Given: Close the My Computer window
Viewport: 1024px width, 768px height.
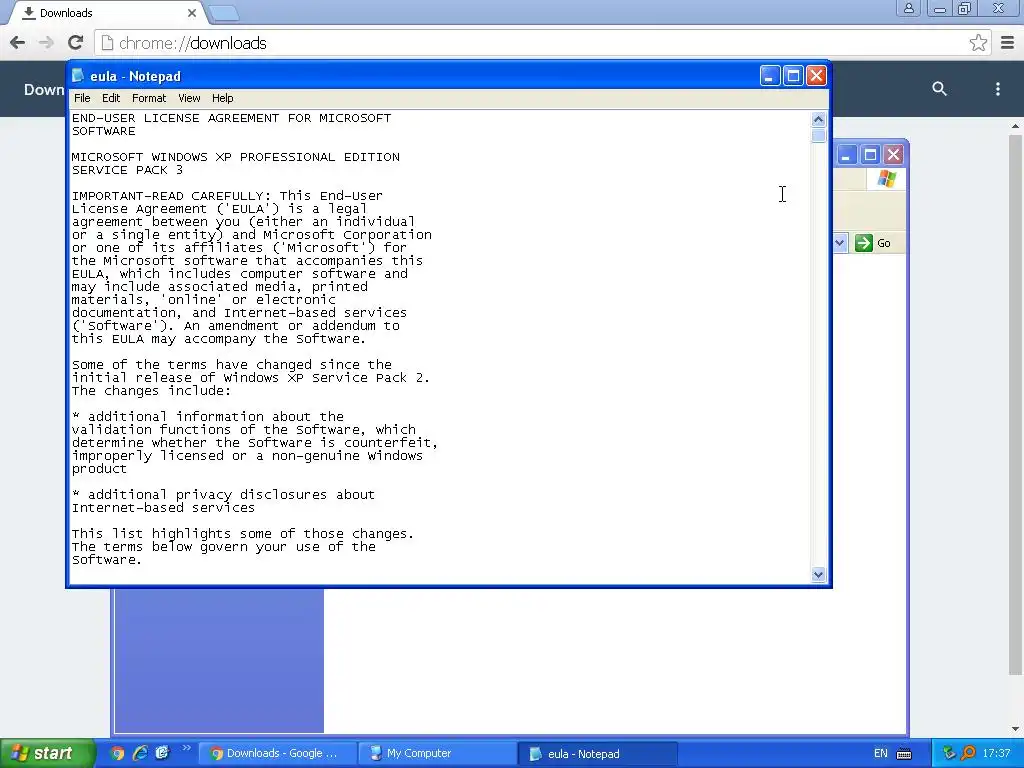Looking at the screenshot, I should 893,155.
